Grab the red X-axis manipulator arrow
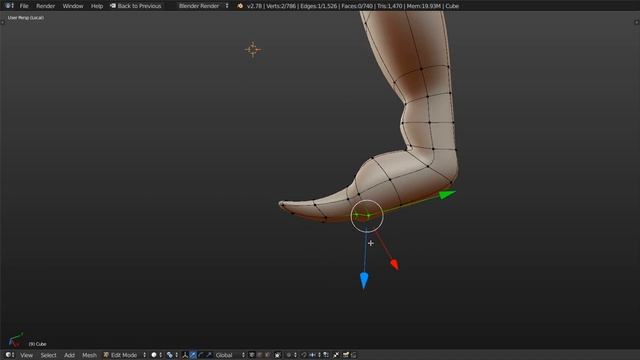The width and height of the screenshot is (640, 360). 394,264
